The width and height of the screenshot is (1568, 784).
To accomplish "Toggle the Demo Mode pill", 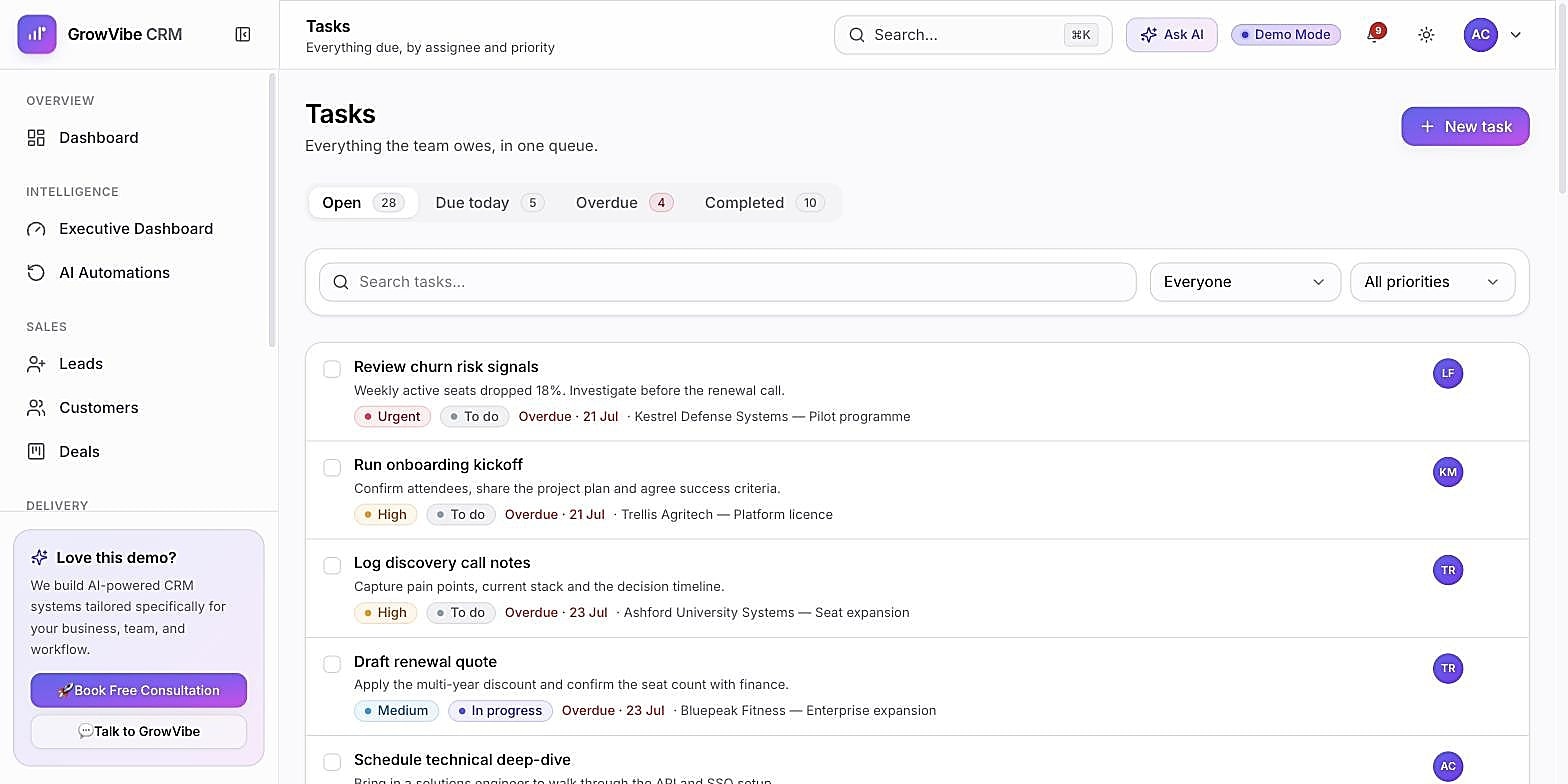I will pyautogui.click(x=1286, y=35).
